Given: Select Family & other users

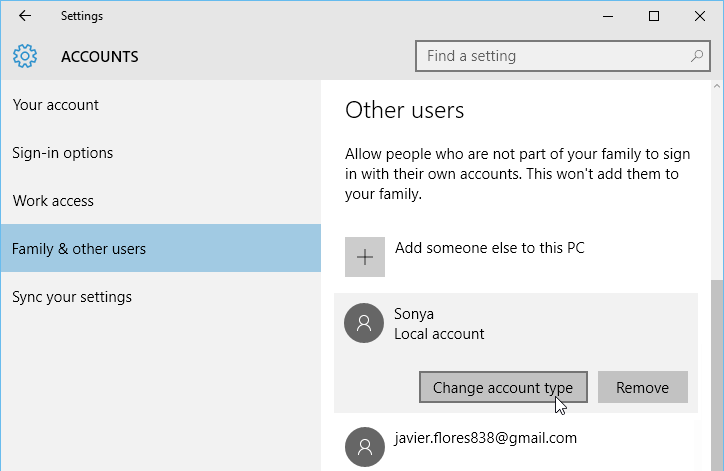Looking at the screenshot, I should click(79, 249).
